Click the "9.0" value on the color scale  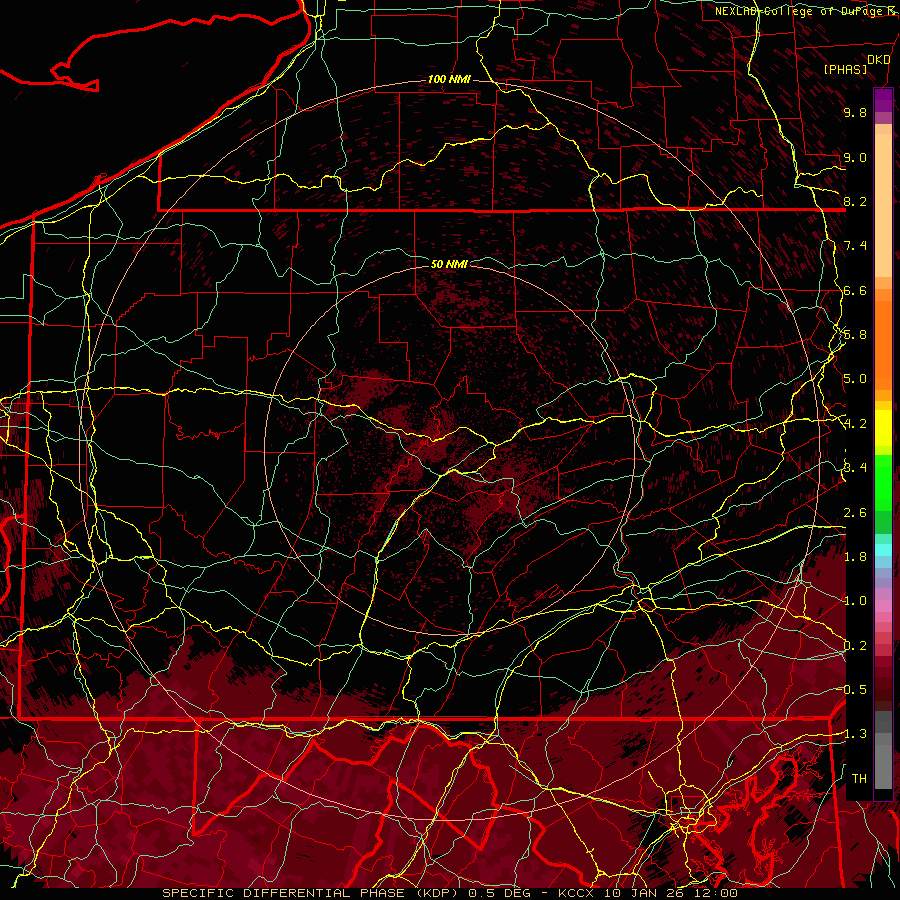(x=855, y=157)
